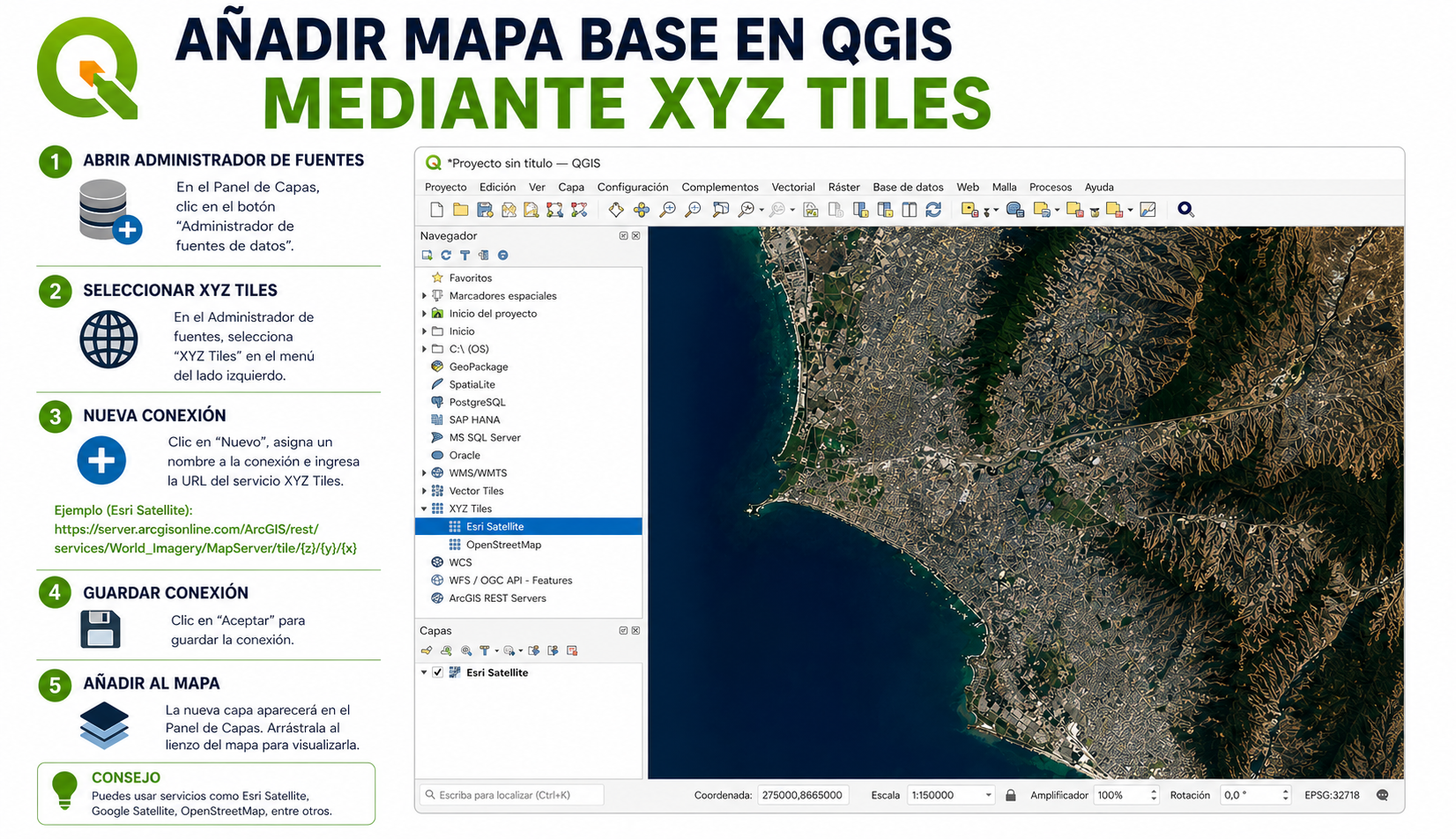Image resolution: width=1456 pixels, height=839 pixels.
Task: Select the Pan Map hand tool
Action: [x=616, y=210]
